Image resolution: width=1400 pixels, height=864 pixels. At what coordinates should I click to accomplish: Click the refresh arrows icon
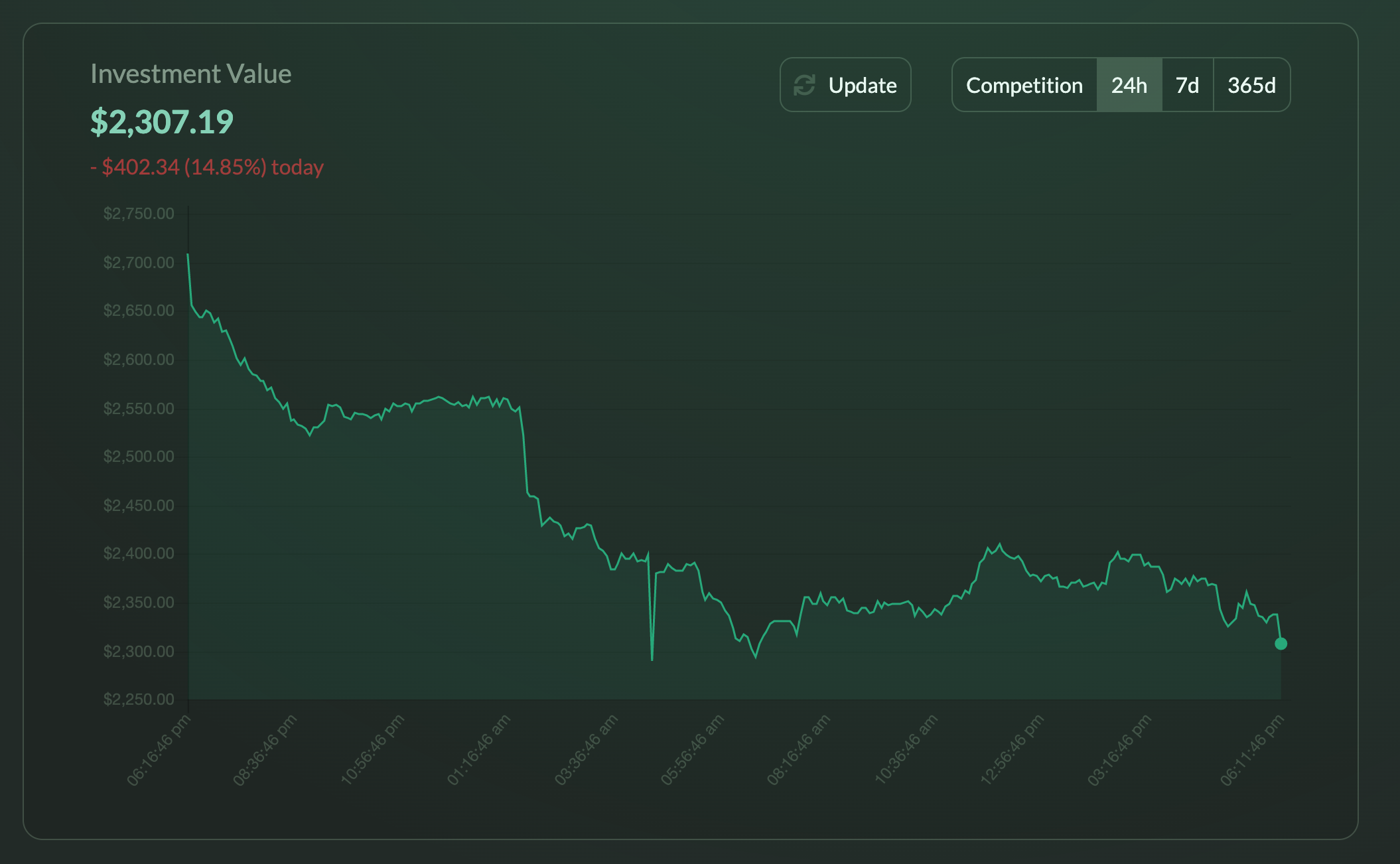tap(804, 85)
